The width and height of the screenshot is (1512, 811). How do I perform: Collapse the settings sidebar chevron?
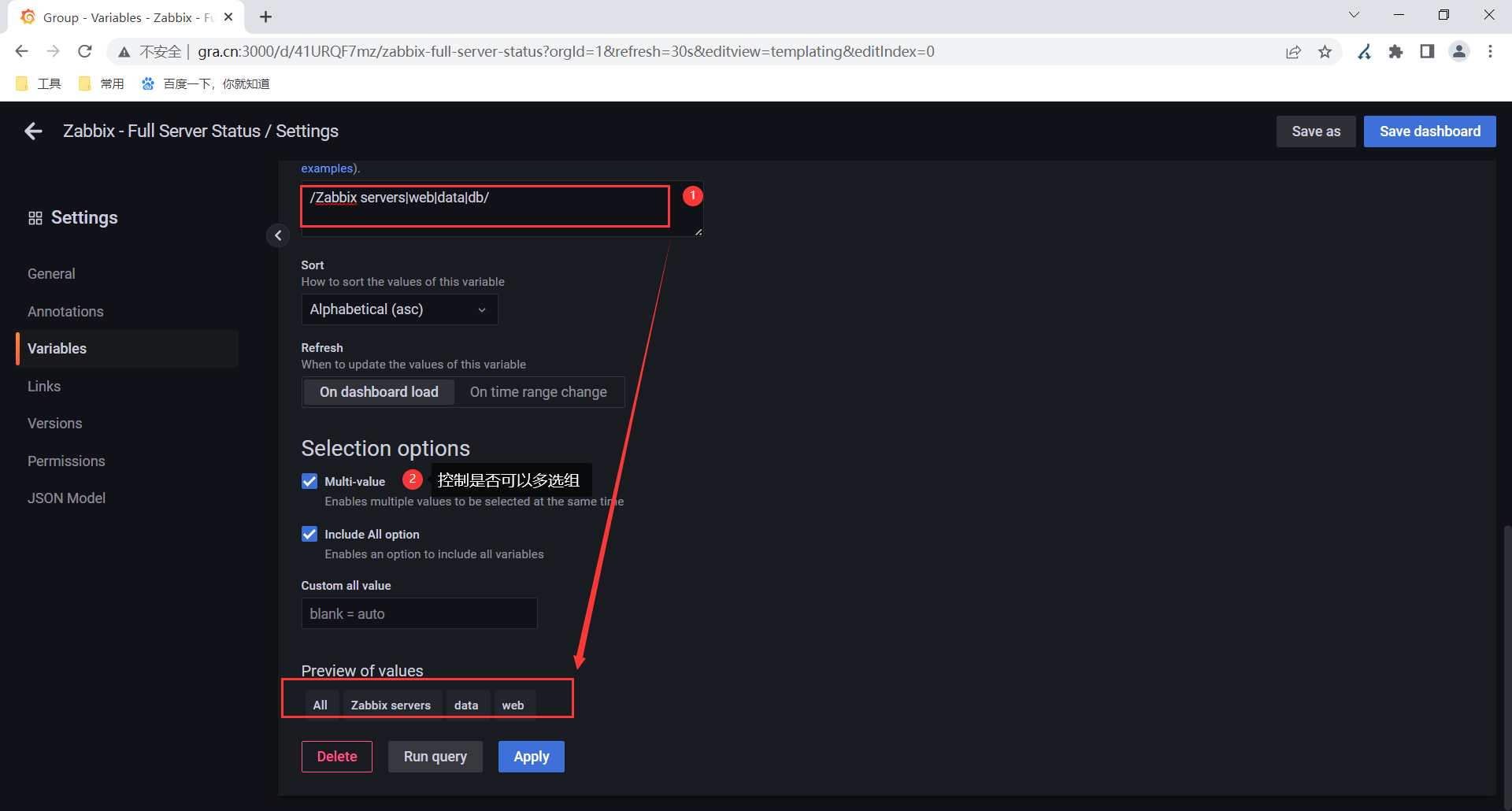[x=278, y=235]
